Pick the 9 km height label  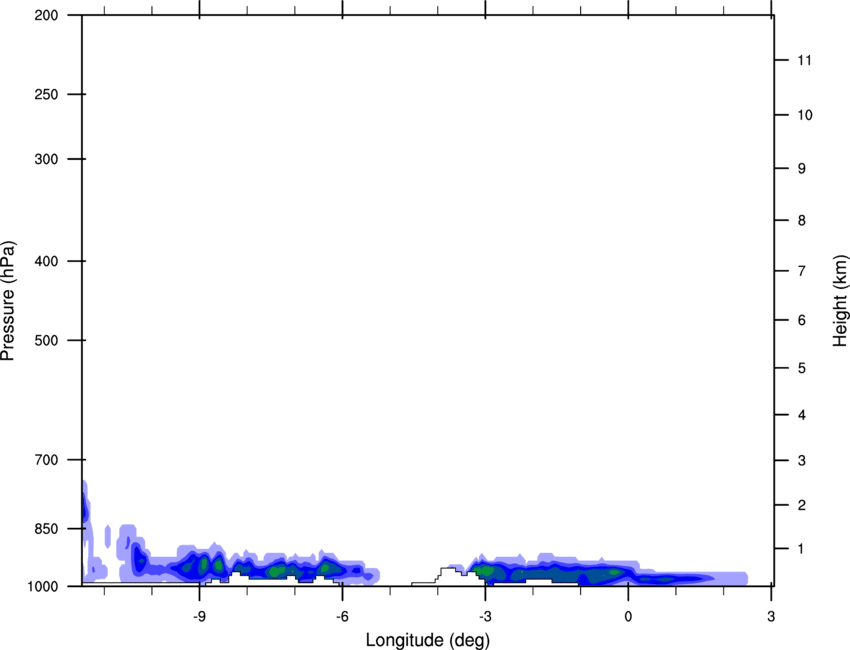point(802,169)
